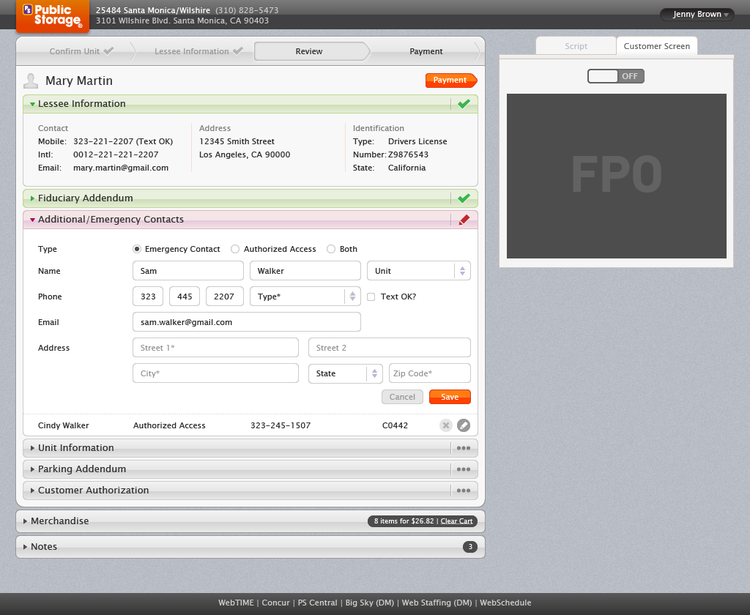
Task: Click the Public Storage logo
Action: pyautogui.click(x=53, y=16)
